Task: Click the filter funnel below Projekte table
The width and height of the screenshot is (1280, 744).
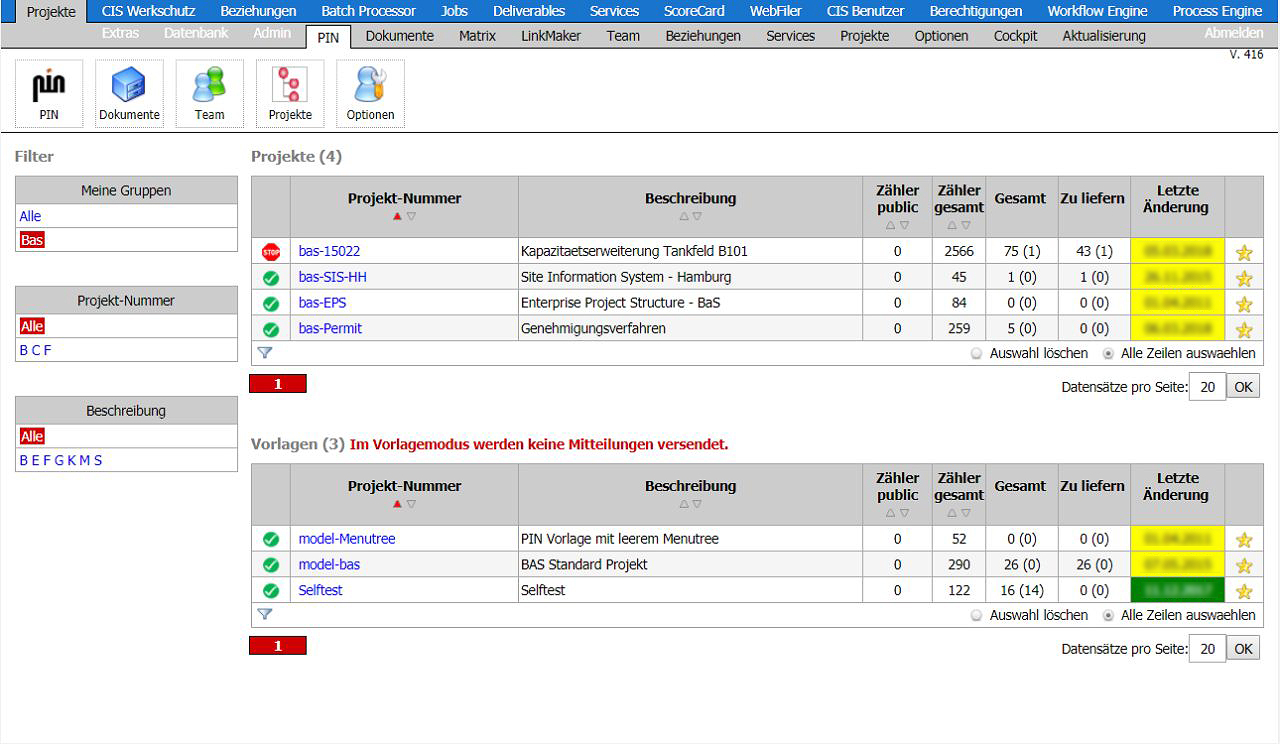Action: (x=265, y=353)
